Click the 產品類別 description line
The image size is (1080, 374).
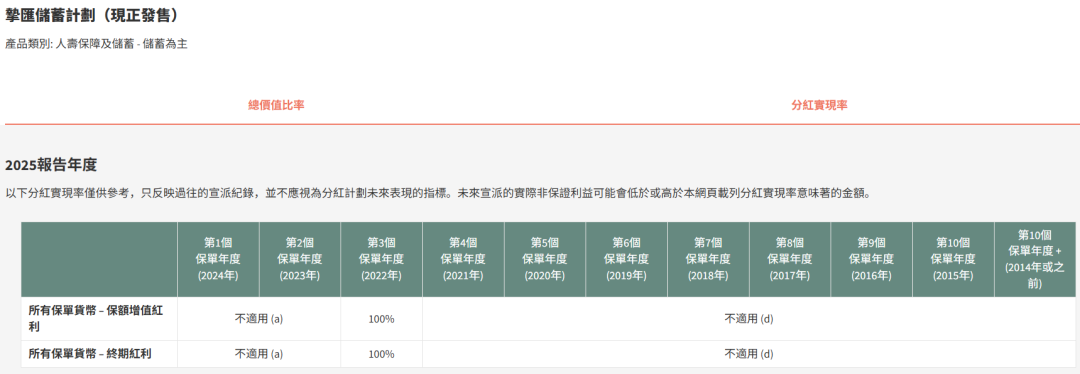click(x=96, y=44)
